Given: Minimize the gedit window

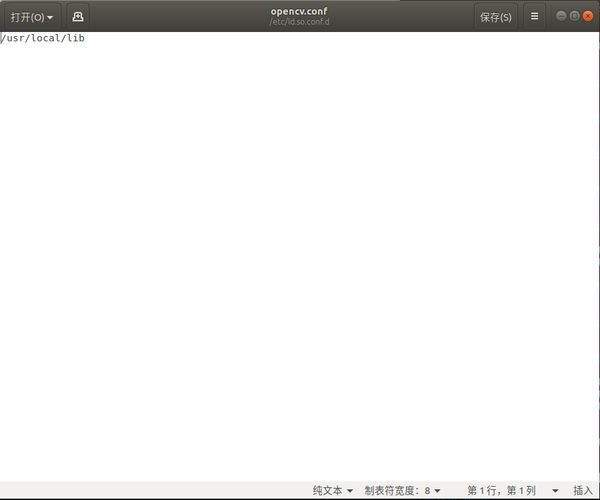Looking at the screenshot, I should (x=561, y=16).
